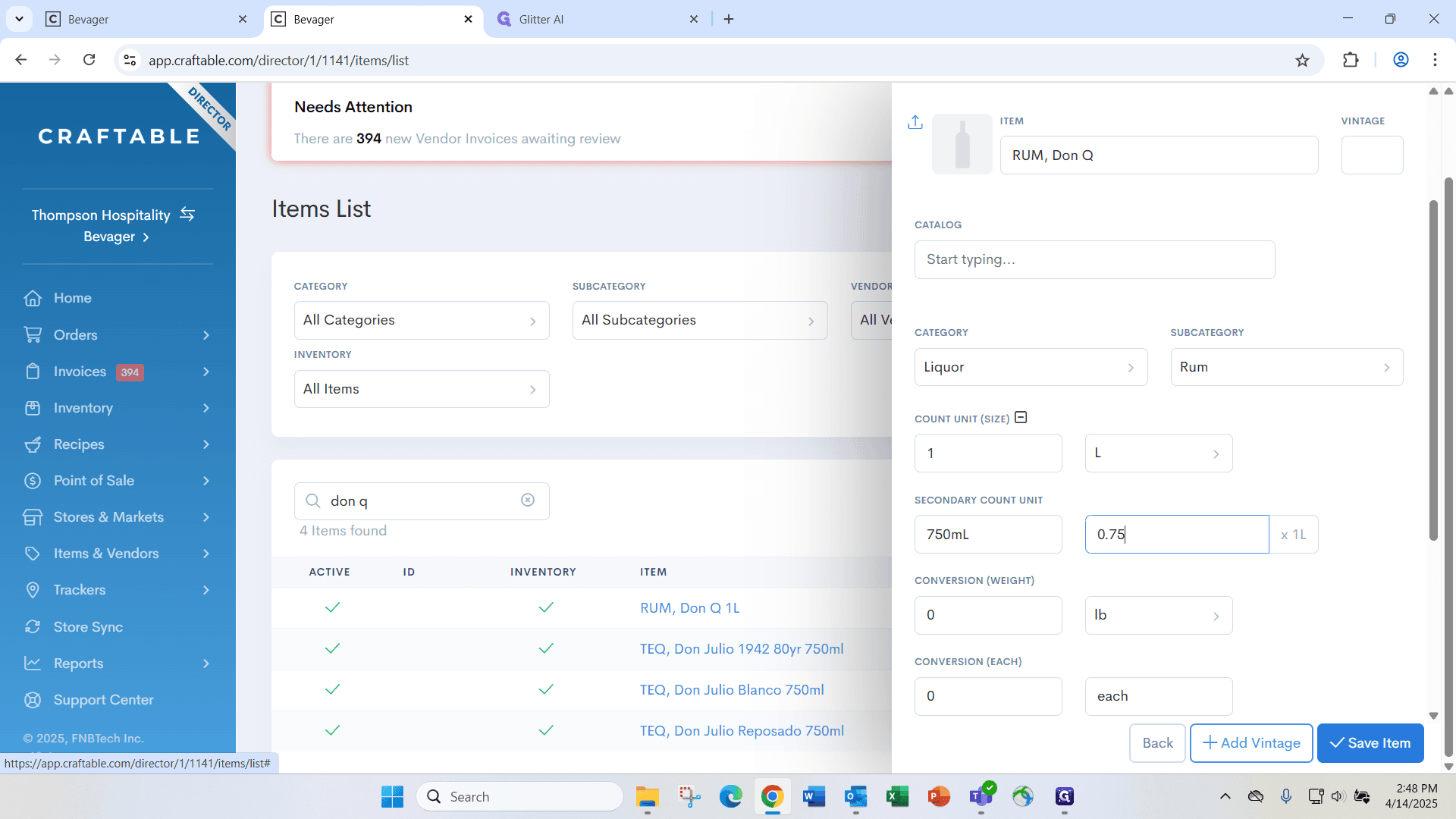This screenshot has width=1456, height=819.
Task: Open the RUM, Don Q 1L item link
Action: [x=689, y=608]
